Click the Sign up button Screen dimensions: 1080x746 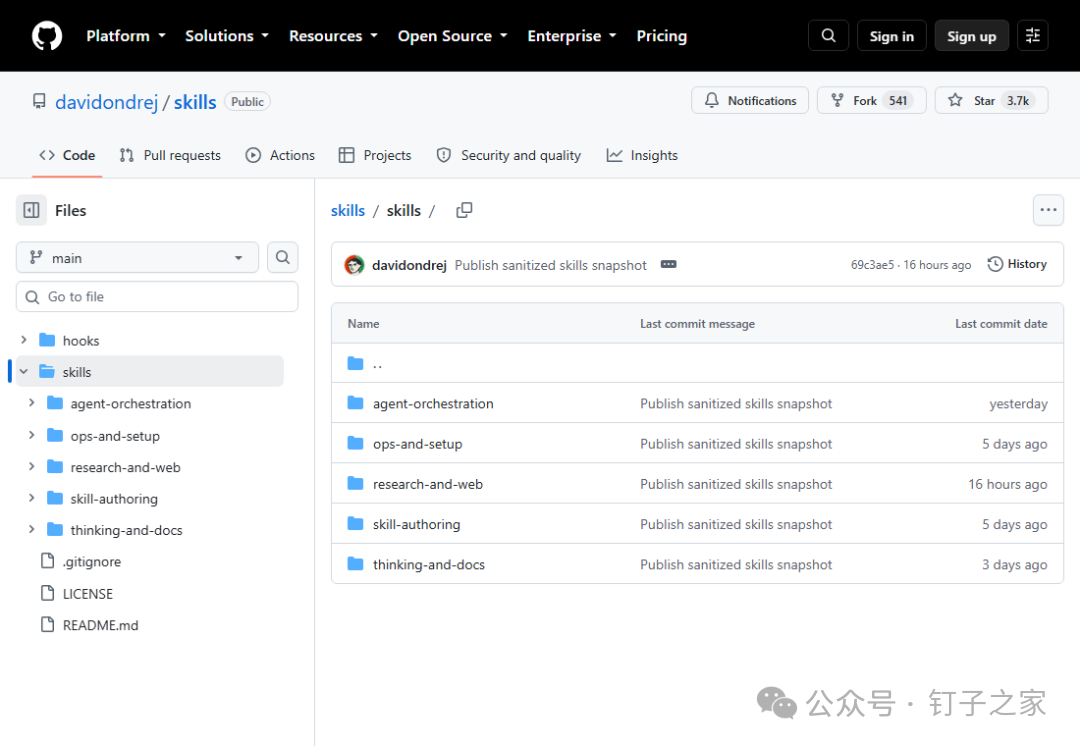971,36
